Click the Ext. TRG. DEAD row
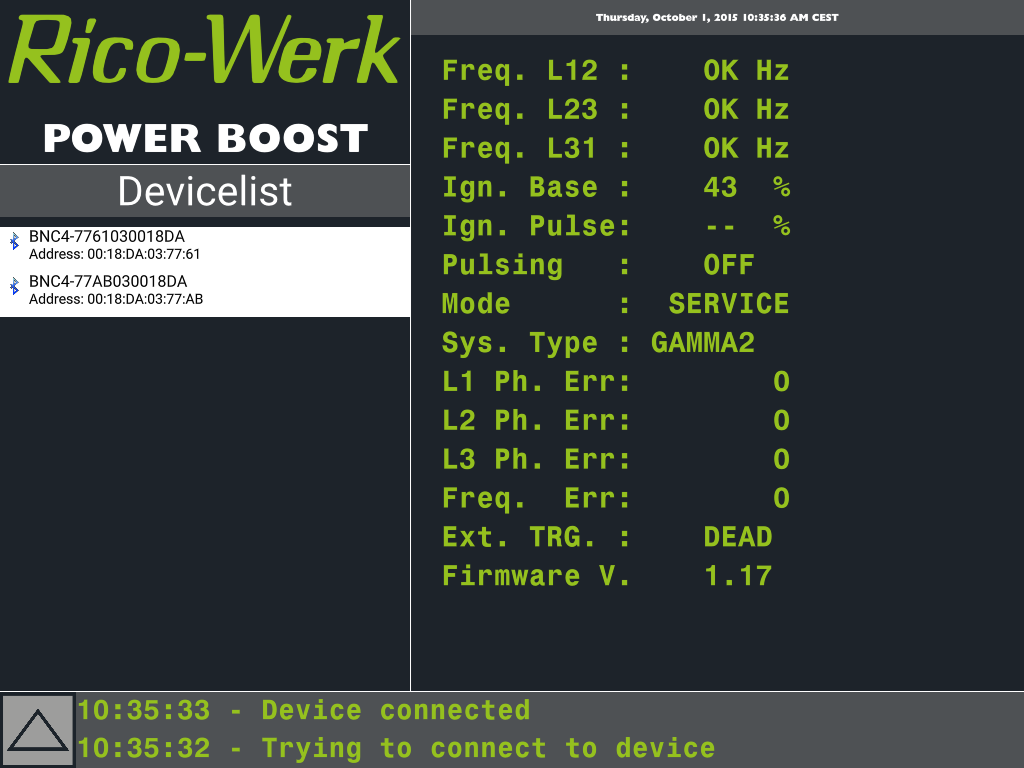 607,537
